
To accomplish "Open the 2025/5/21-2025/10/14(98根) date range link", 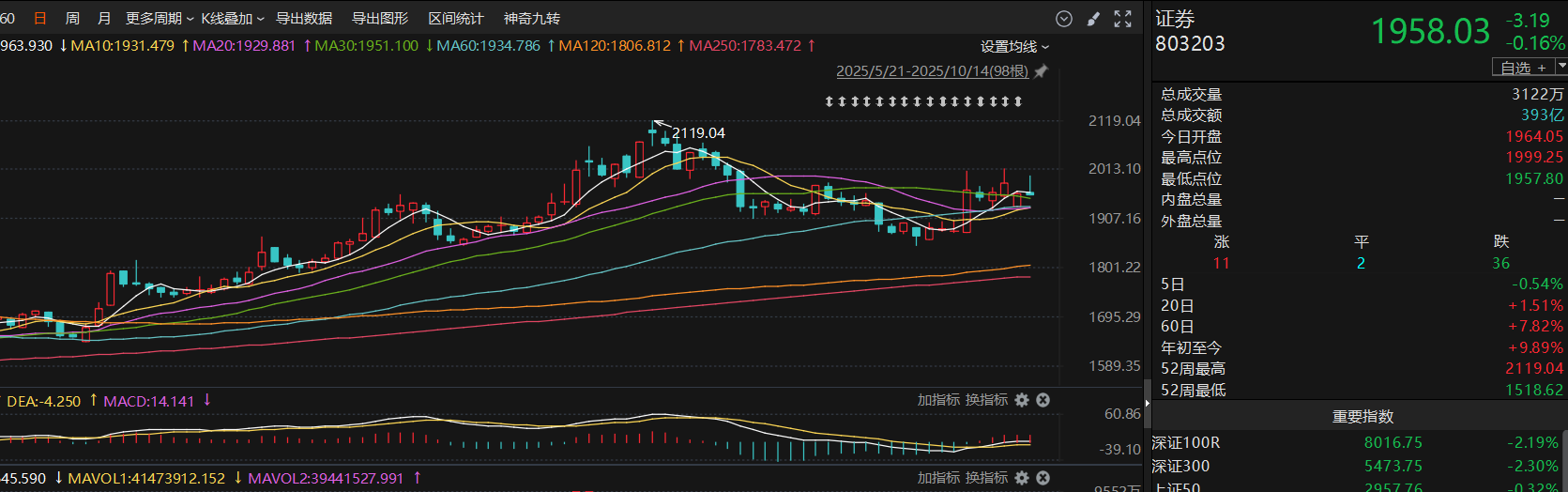I will point(932,71).
